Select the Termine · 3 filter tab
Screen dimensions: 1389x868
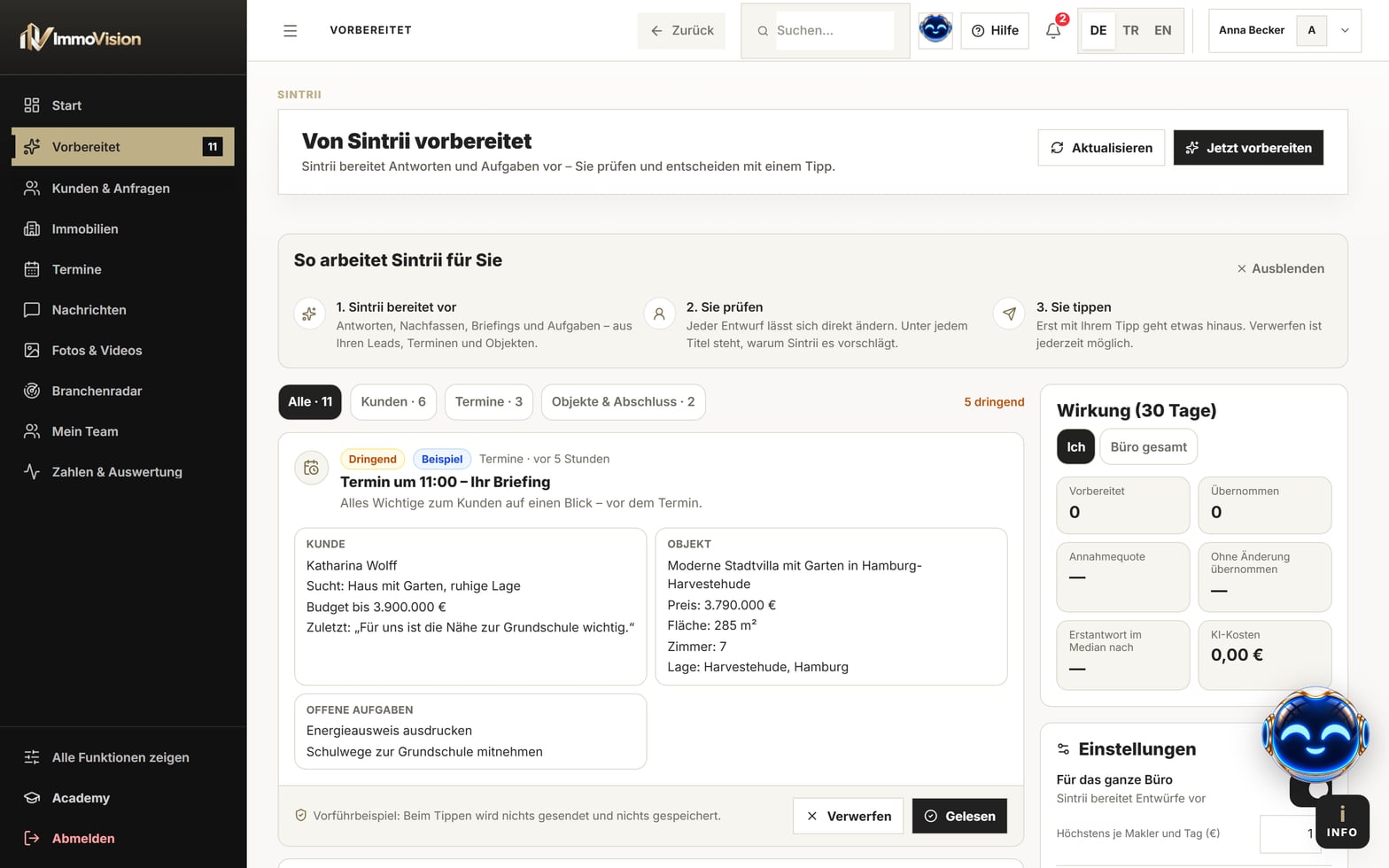tap(489, 402)
